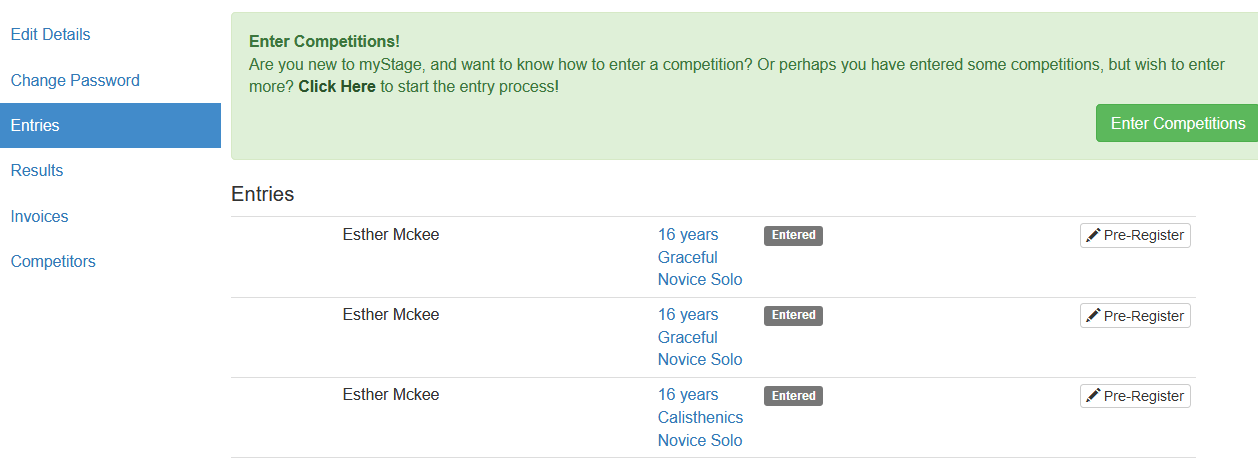Open first 16 years Graceful Novice Solo link
The image size is (1258, 458).
pyautogui.click(x=700, y=257)
